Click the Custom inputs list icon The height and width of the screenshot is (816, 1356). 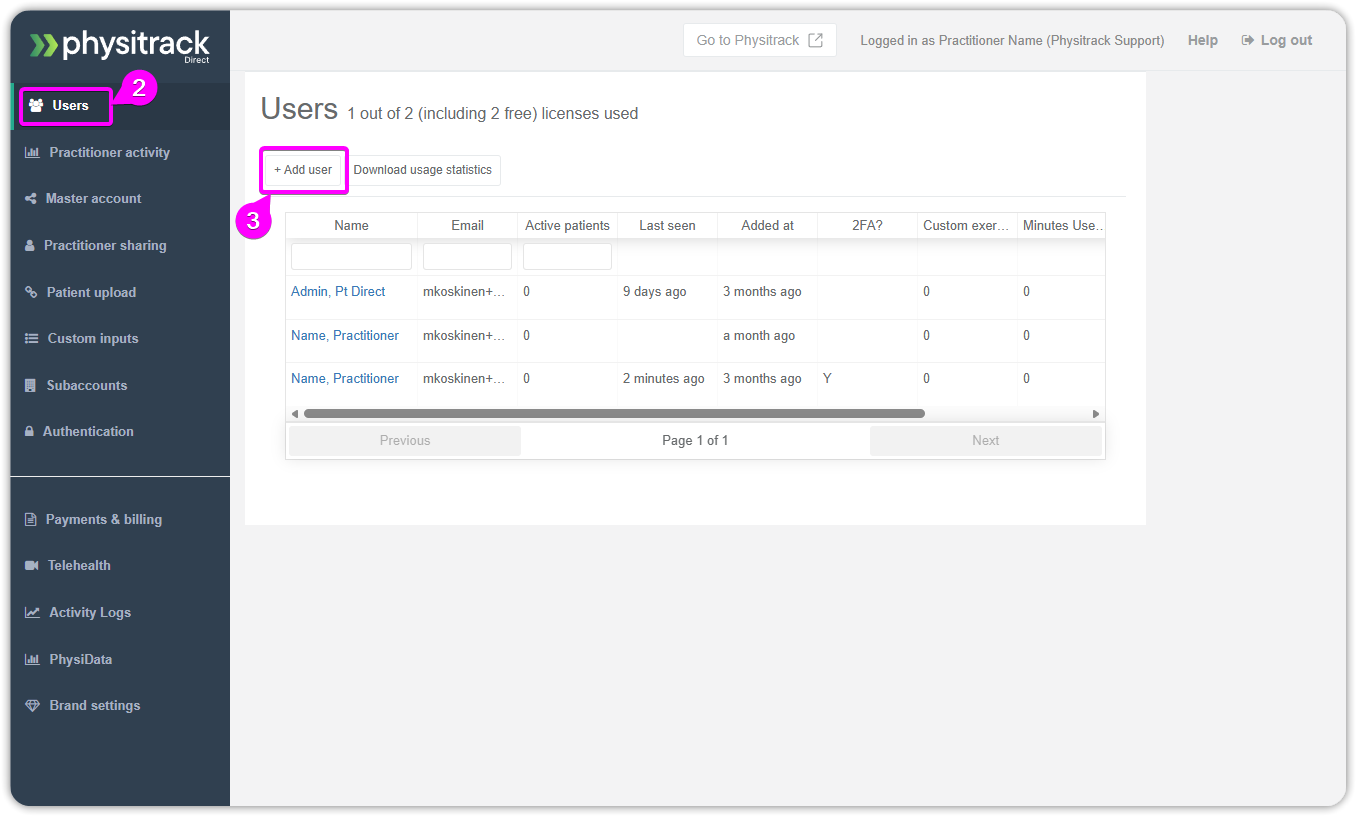(31, 338)
